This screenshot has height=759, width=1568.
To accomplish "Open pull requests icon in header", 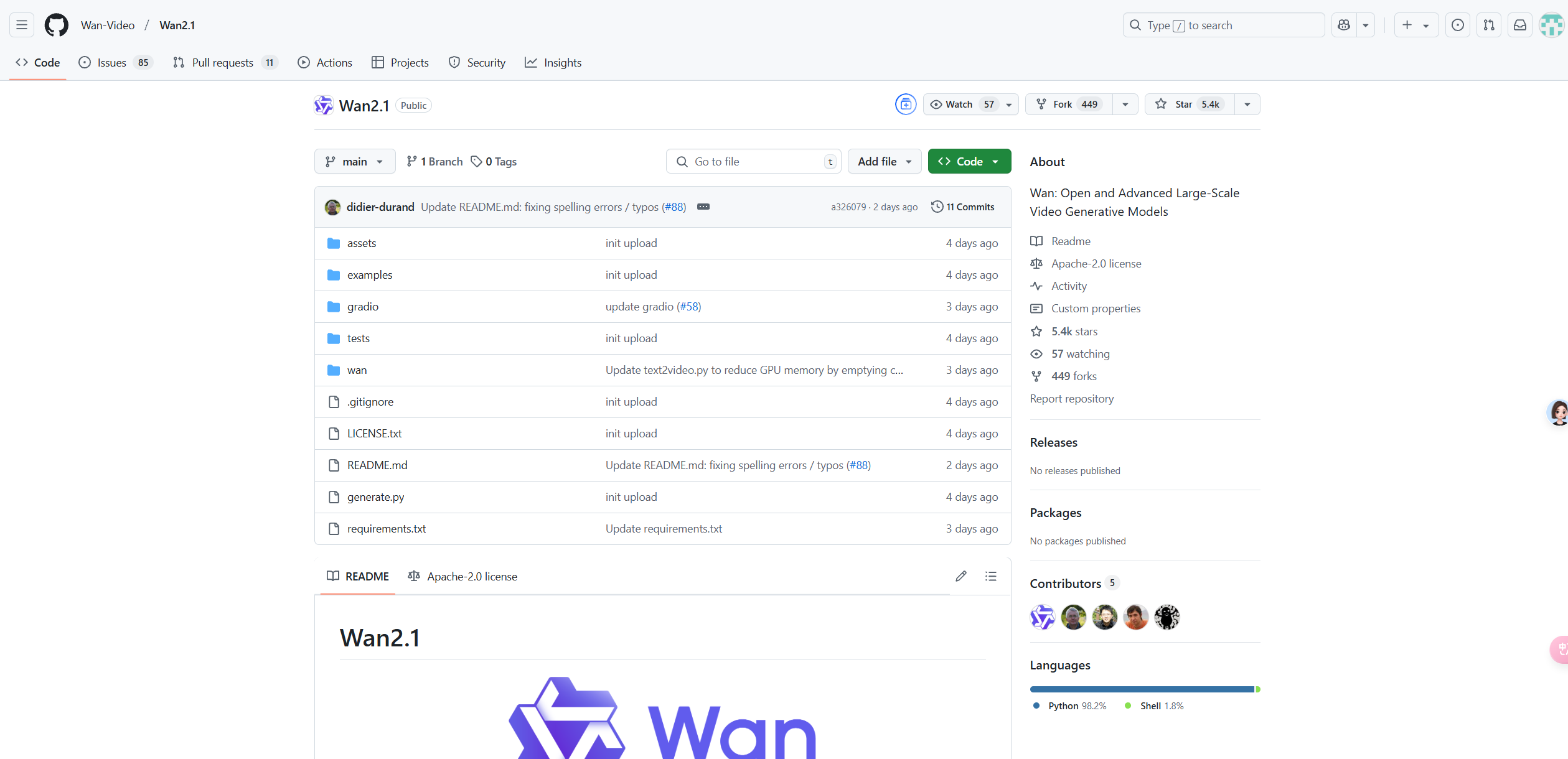I will [1488, 25].
